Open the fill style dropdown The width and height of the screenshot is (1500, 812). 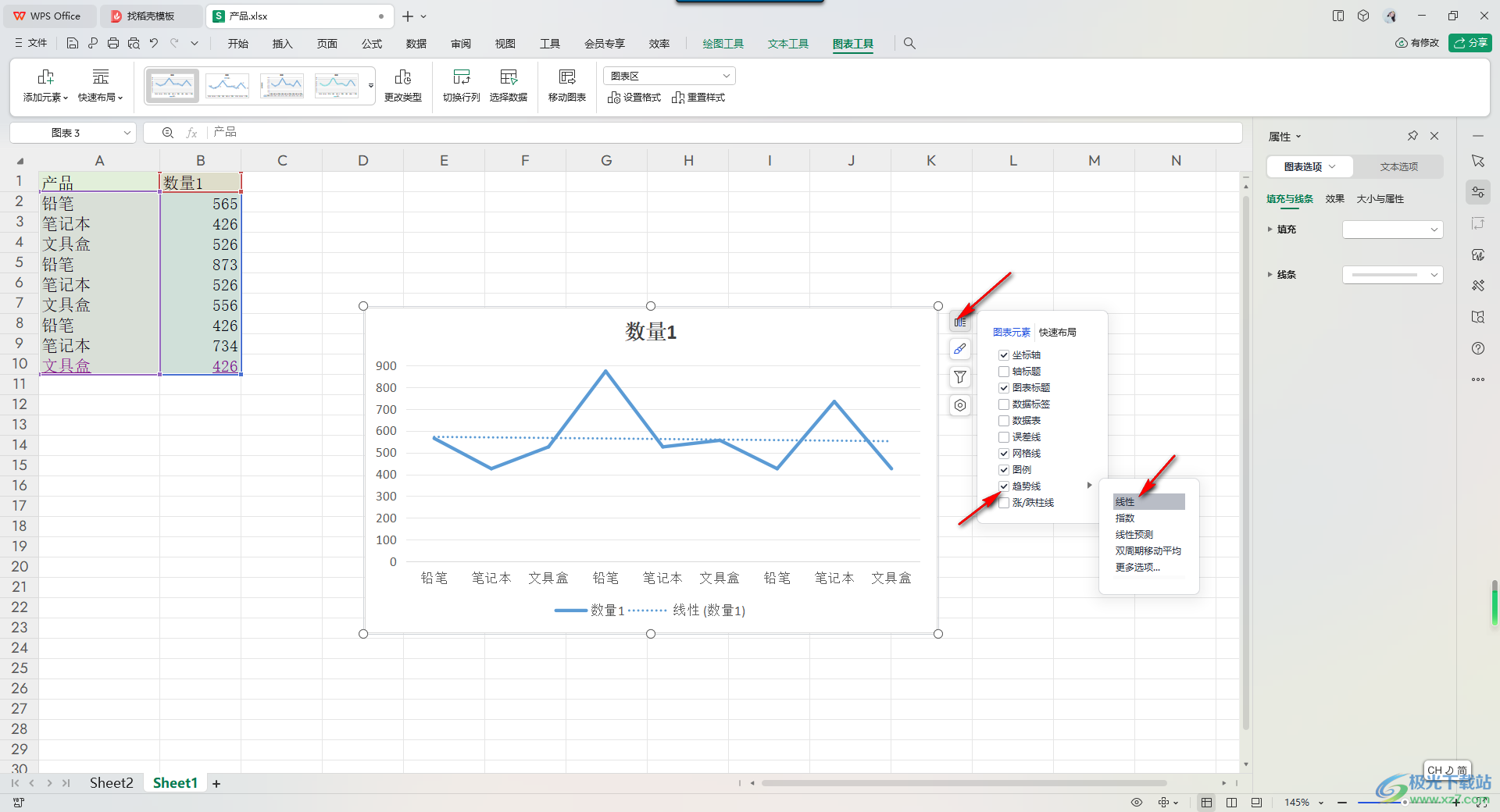tap(1392, 230)
